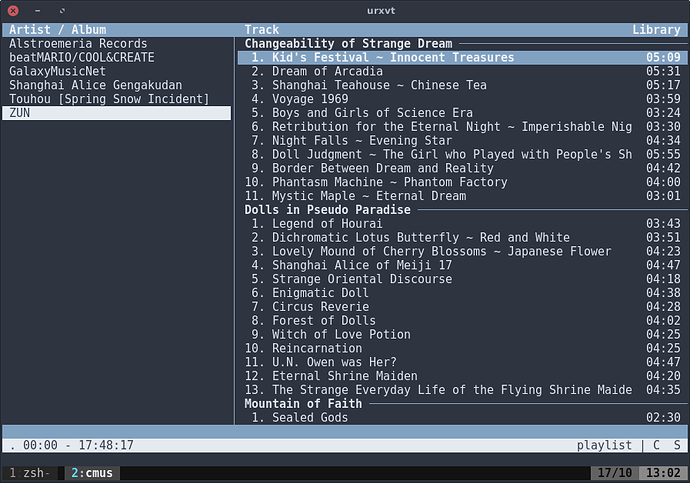Click the C continue flag in status bar
The width and height of the screenshot is (690, 483).
656,445
